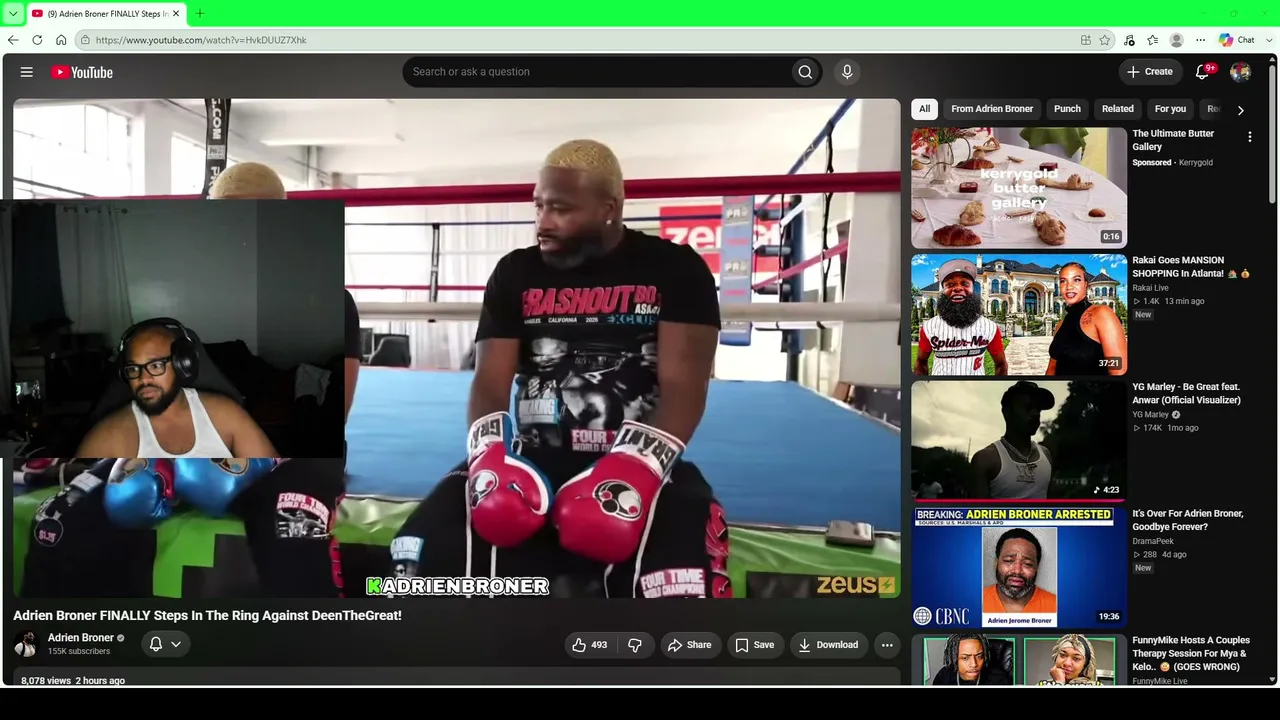Screen dimensions: 1280x720
Task: Open the Adrien Broner Arrested video thumbnail
Action: click(x=1019, y=567)
